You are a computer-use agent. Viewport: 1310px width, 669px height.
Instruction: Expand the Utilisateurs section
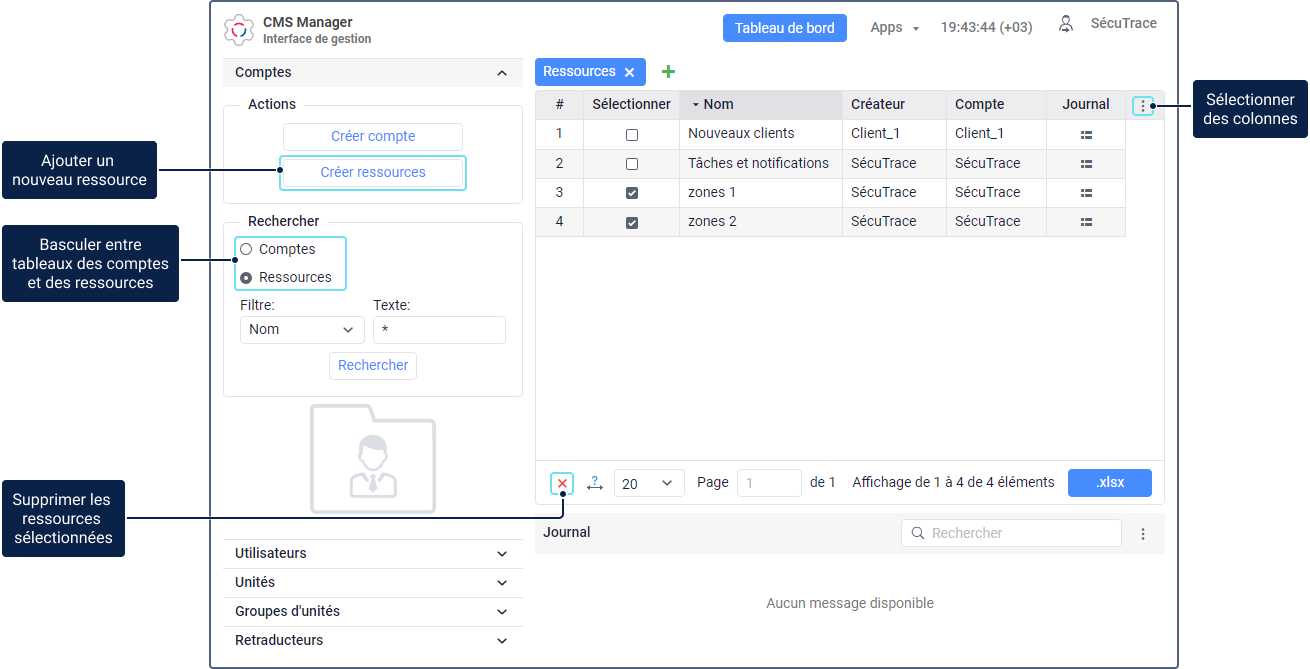372,554
